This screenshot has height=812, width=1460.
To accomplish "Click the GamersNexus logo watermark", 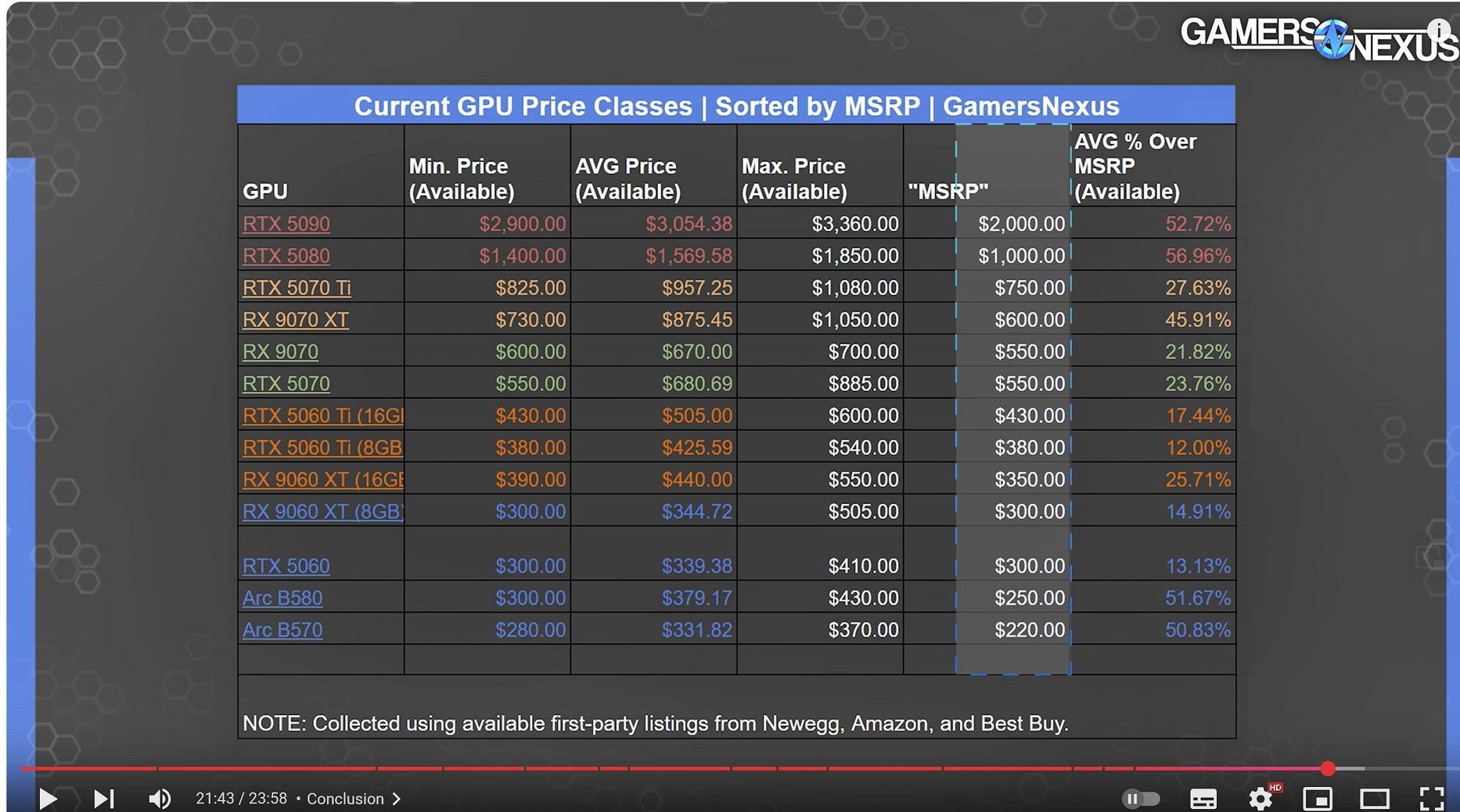I will [x=1319, y=38].
